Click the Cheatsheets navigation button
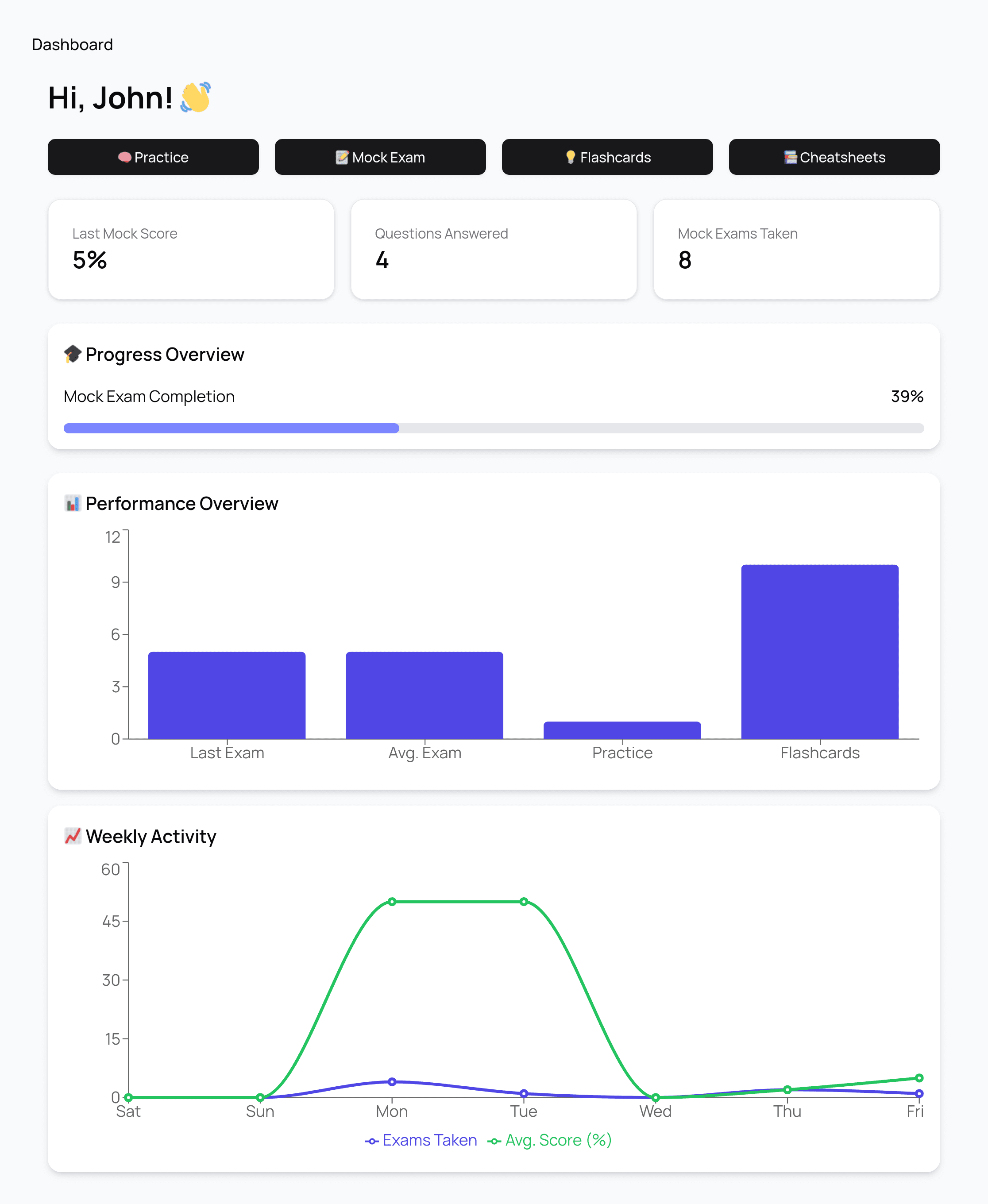Screen dimensions: 988x1204 [x=834, y=157]
